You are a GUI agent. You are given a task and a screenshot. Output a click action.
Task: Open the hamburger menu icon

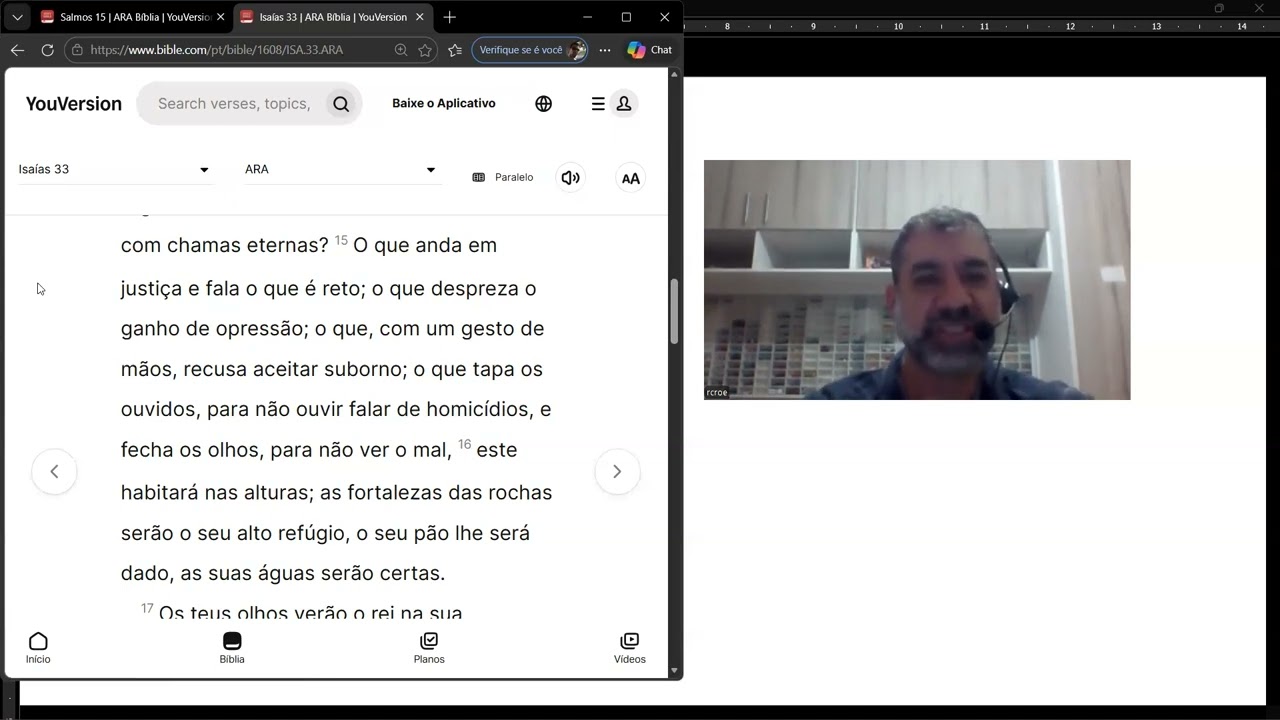pos(598,104)
